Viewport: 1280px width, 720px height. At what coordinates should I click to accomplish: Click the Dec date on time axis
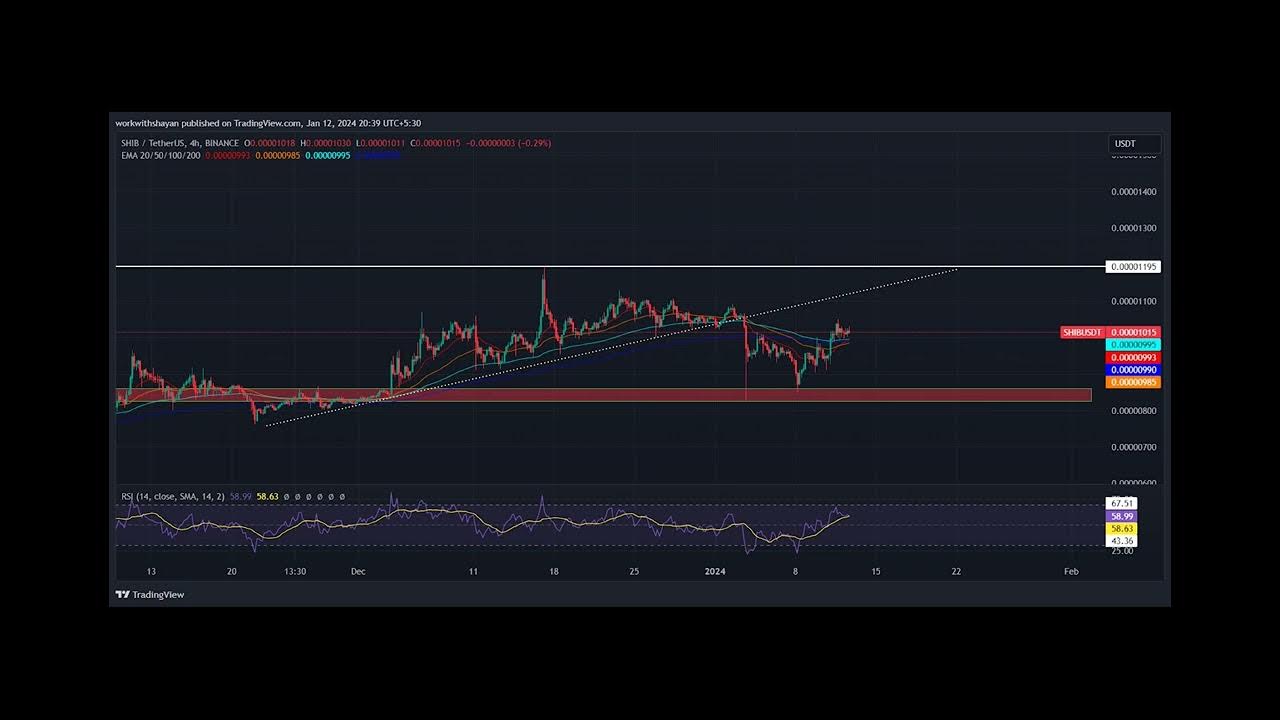click(x=358, y=572)
